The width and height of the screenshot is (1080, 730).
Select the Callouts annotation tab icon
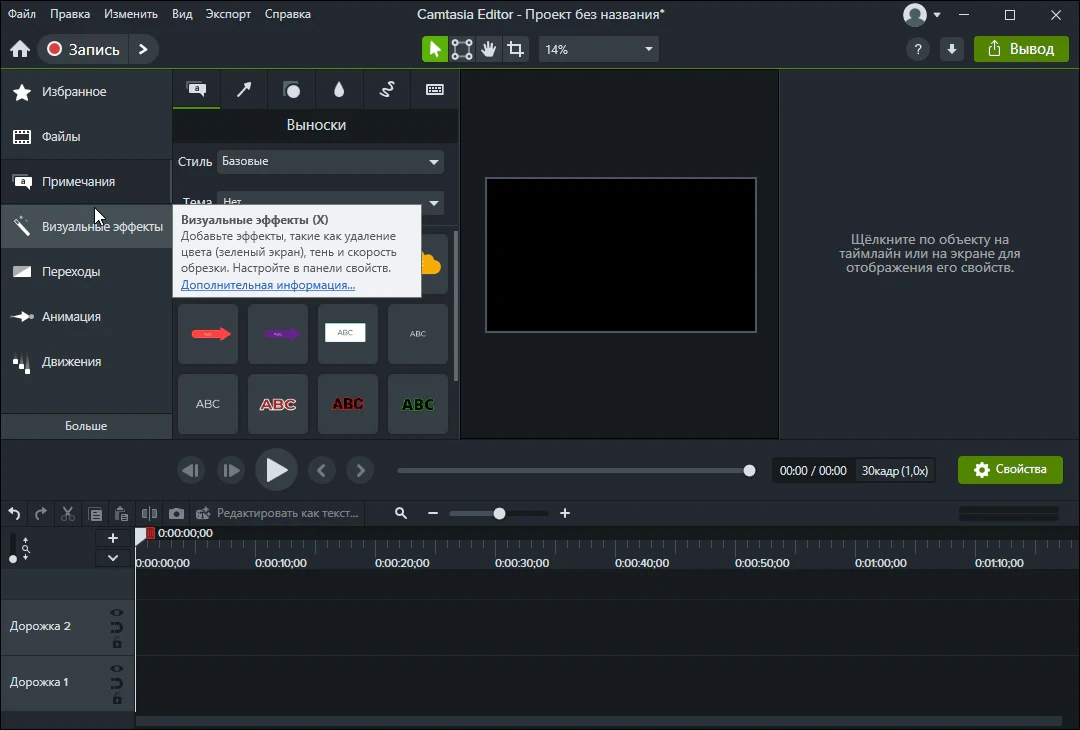point(196,90)
